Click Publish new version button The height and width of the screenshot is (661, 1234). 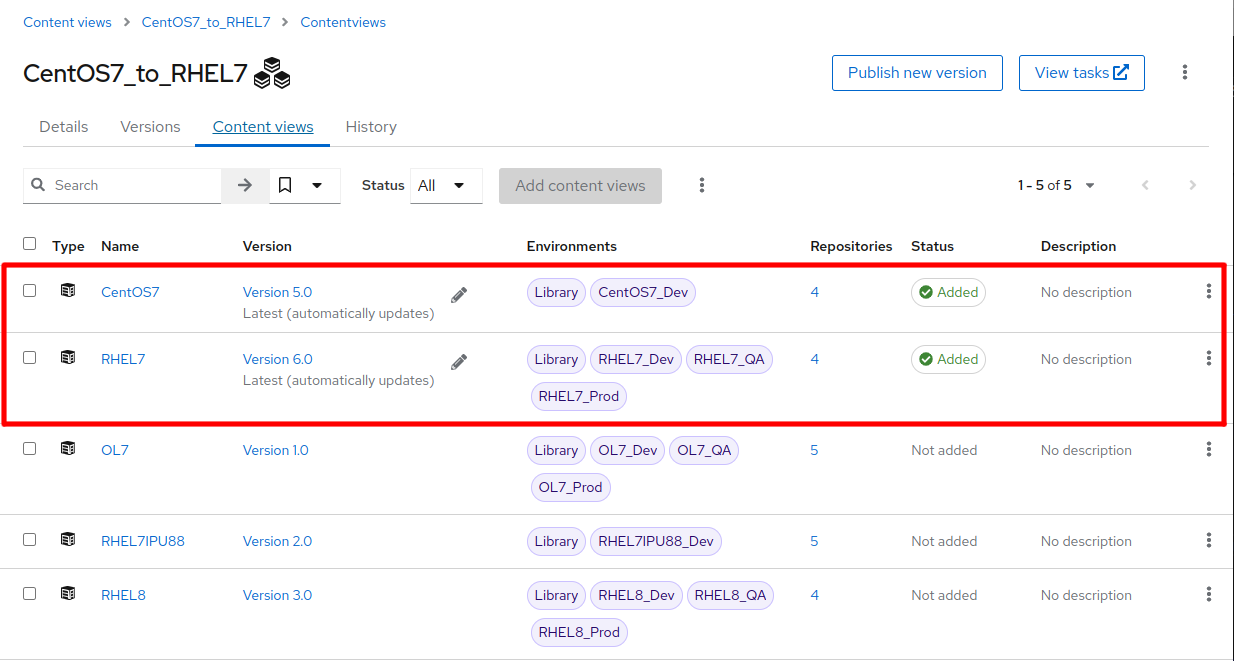point(917,73)
